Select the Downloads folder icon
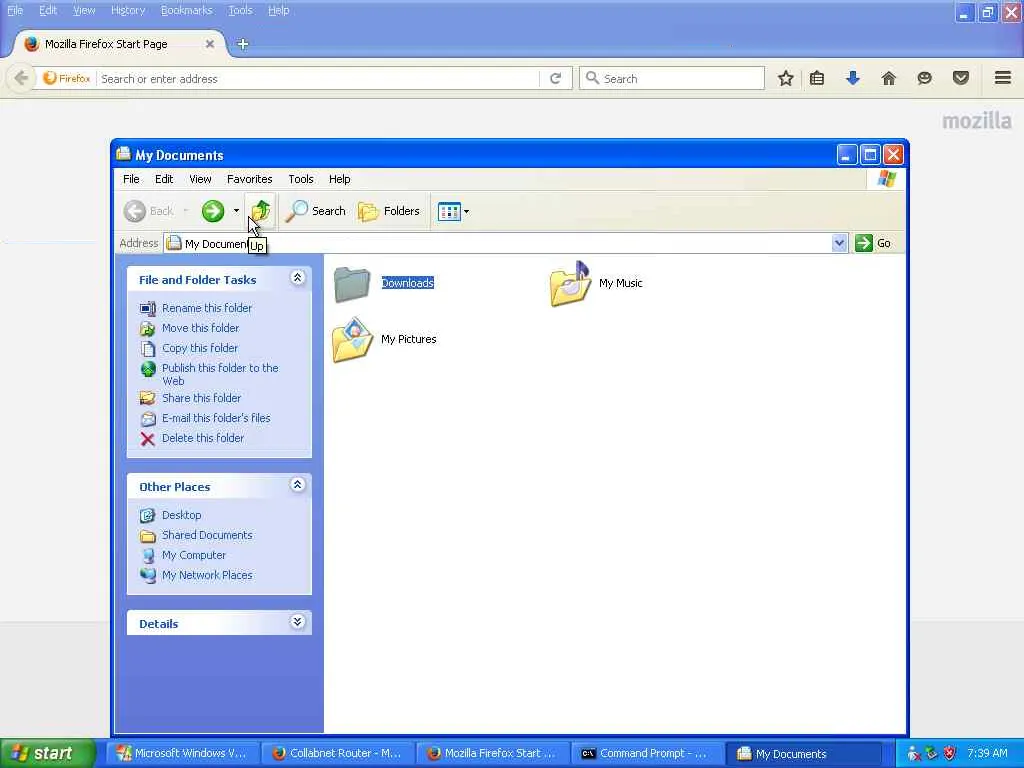Screen dimensions: 1024x768 pos(352,283)
